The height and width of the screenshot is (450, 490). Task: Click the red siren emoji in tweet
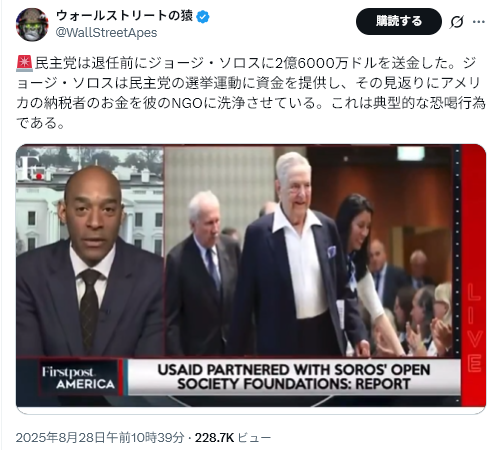point(25,63)
